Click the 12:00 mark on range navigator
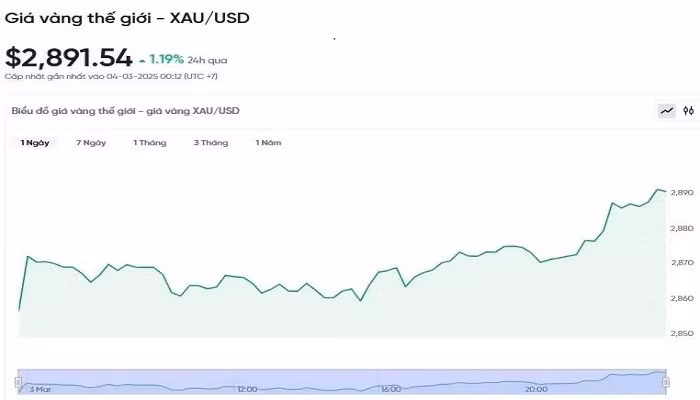Screen dimensions: 700x400 (247, 388)
